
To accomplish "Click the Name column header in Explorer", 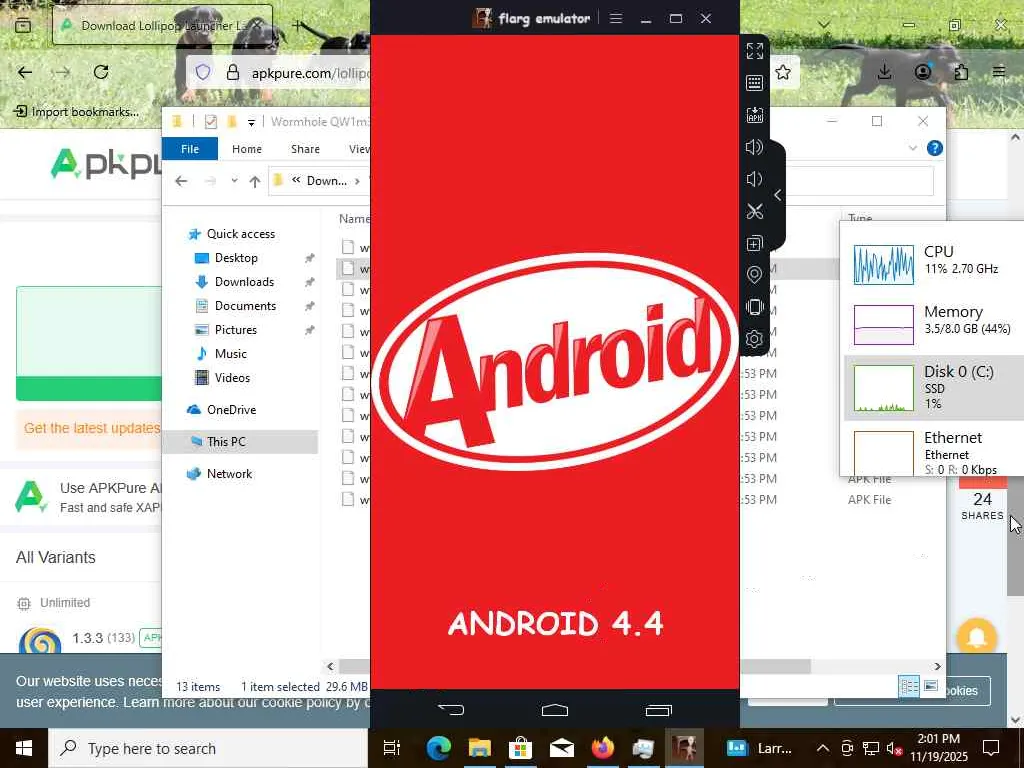I will point(354,219).
